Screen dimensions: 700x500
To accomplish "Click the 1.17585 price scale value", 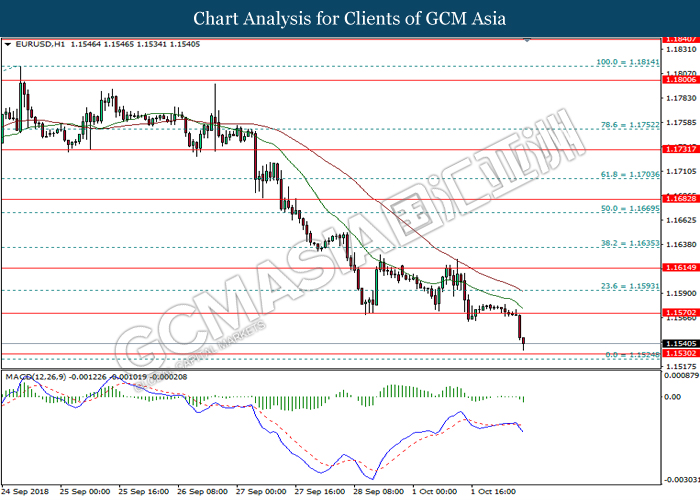I will [x=681, y=122].
